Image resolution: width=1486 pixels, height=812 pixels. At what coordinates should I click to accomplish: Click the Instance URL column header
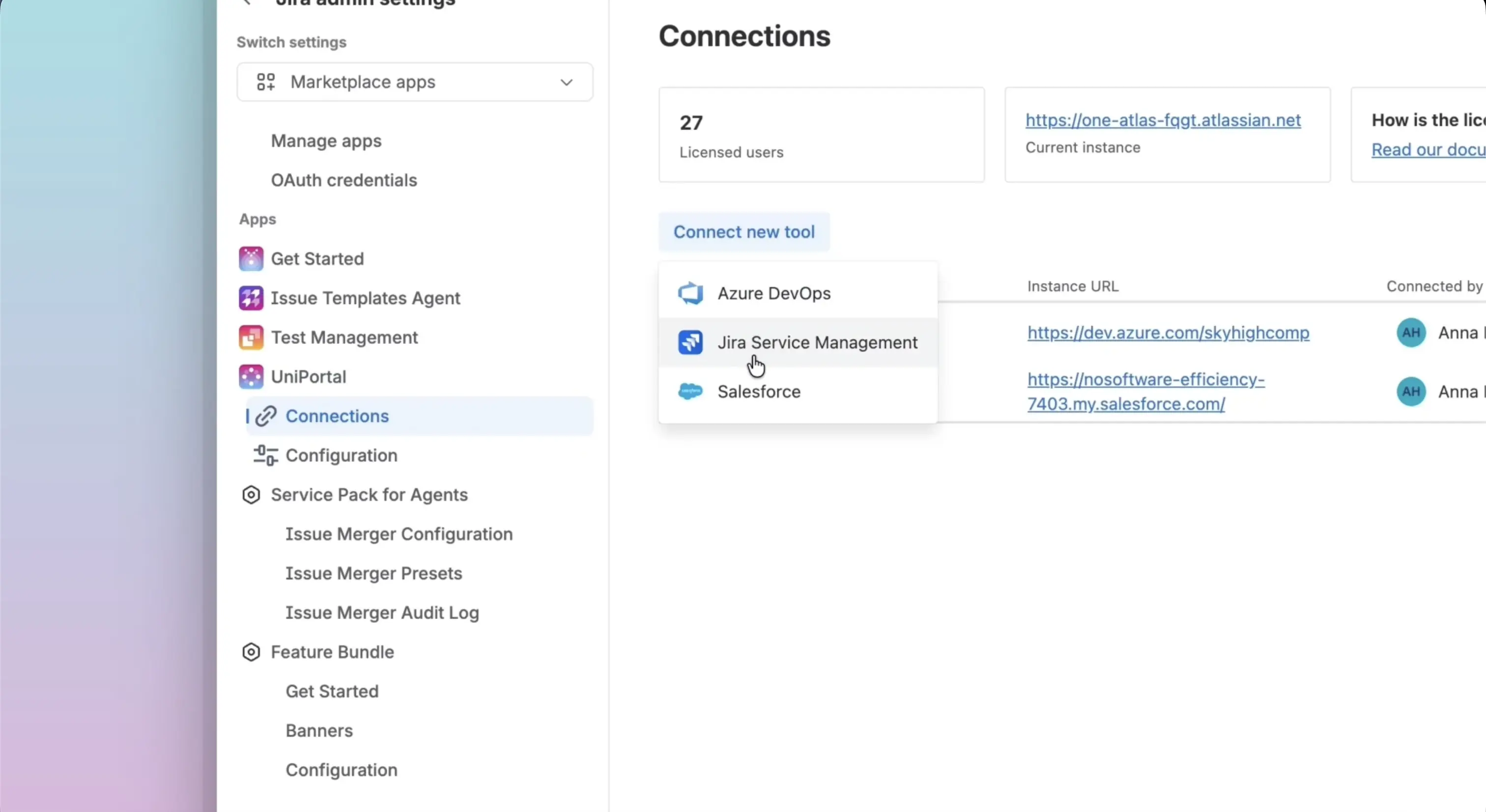(x=1072, y=286)
